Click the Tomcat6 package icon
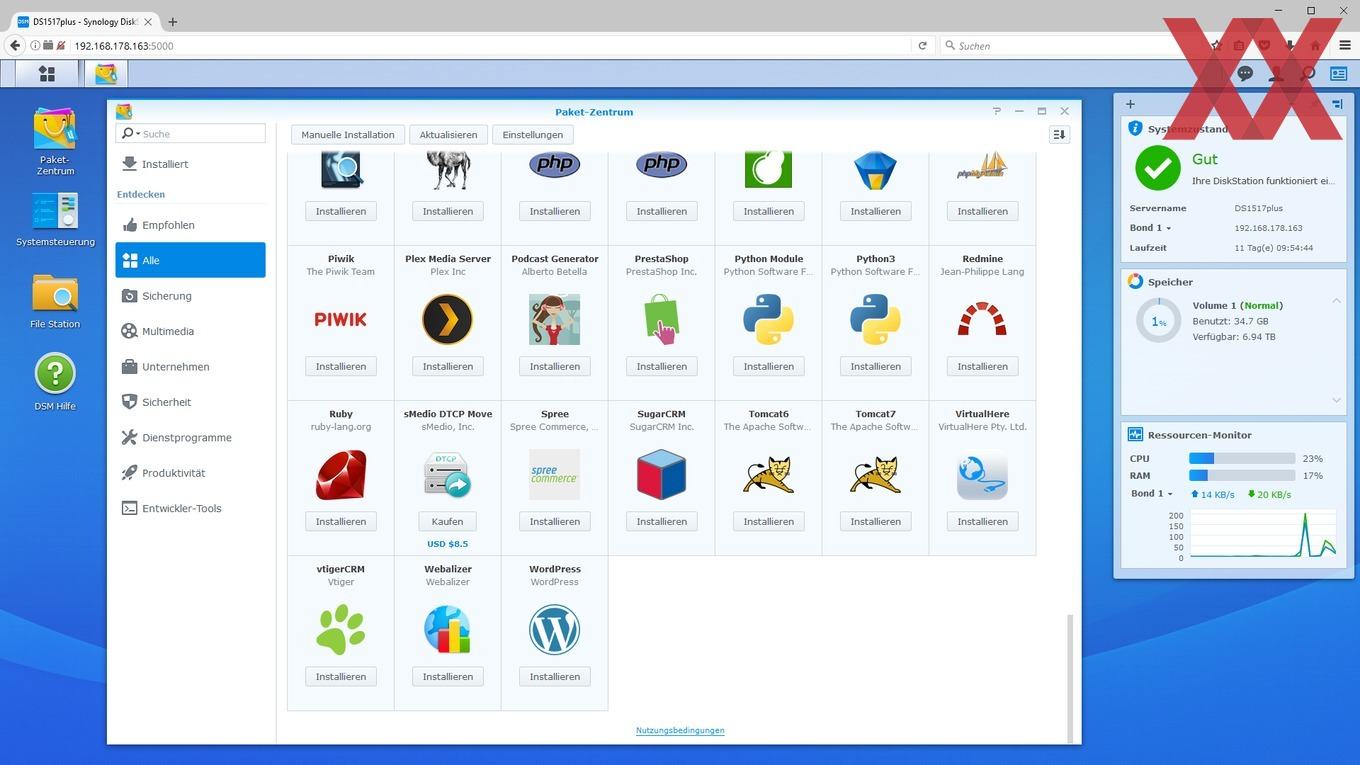The width and height of the screenshot is (1360, 765). [x=769, y=474]
